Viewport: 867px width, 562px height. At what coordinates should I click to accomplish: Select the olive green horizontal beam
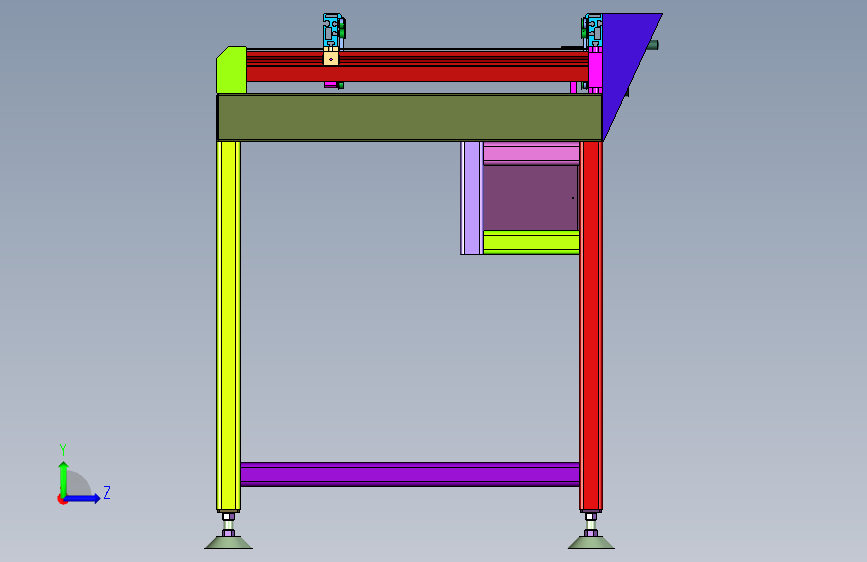point(409,117)
